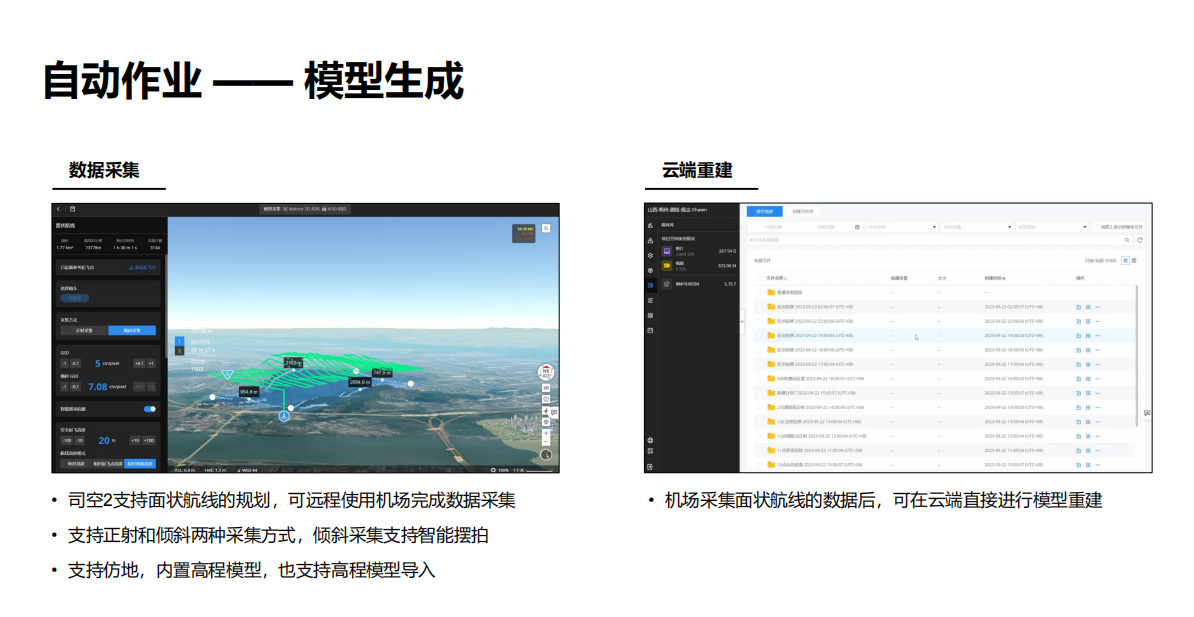Click the back arrow in the route editor

pyautogui.click(x=58, y=209)
